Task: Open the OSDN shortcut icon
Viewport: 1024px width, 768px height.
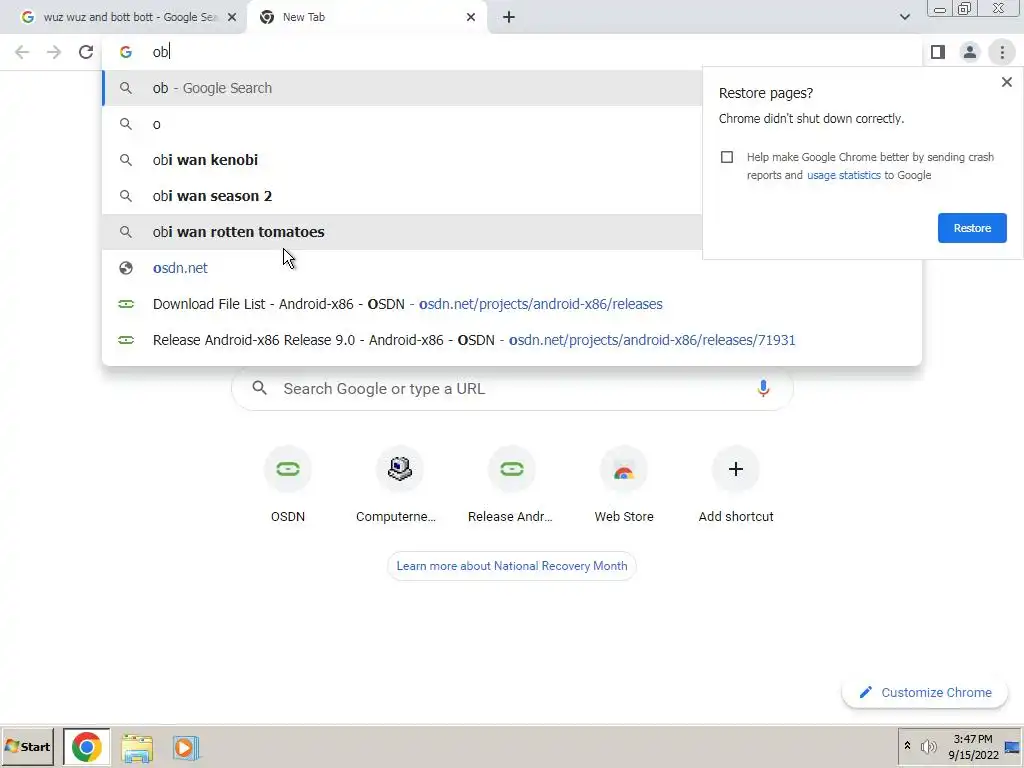Action: pos(287,469)
